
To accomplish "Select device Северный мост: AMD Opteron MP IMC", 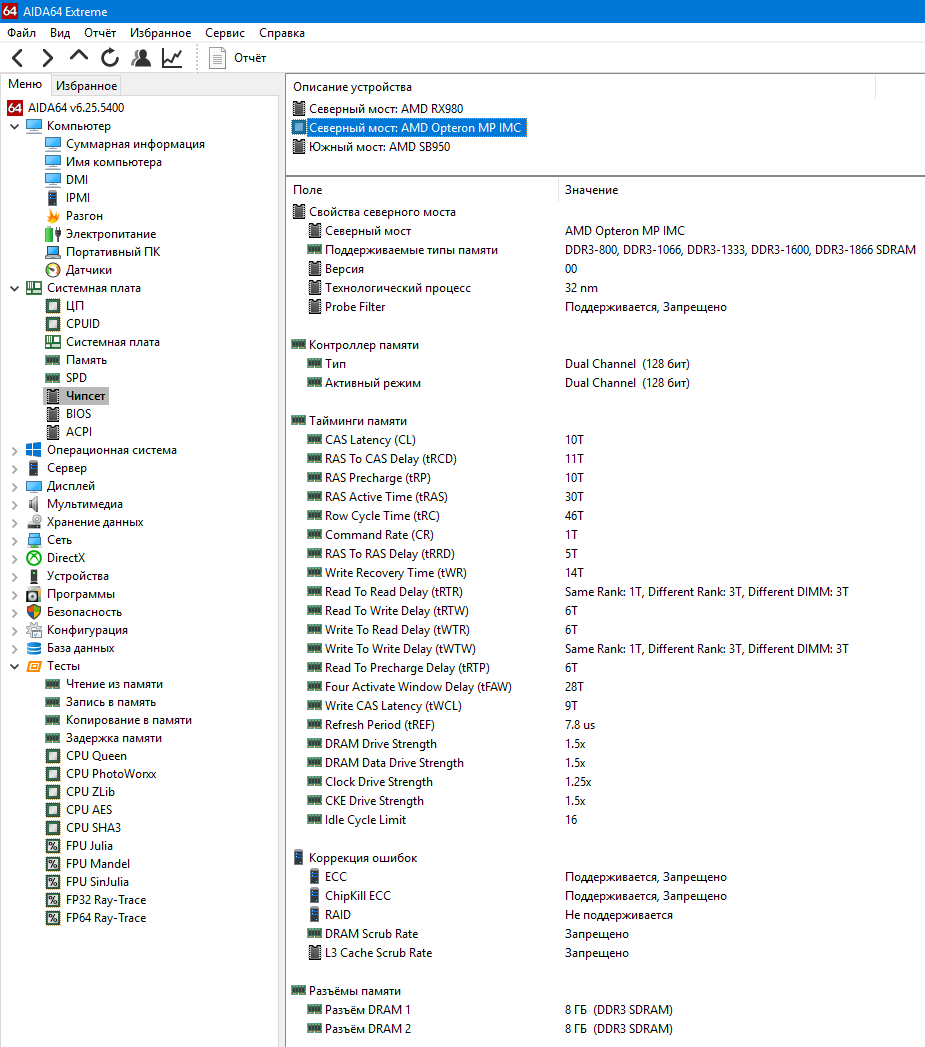I will 415,128.
